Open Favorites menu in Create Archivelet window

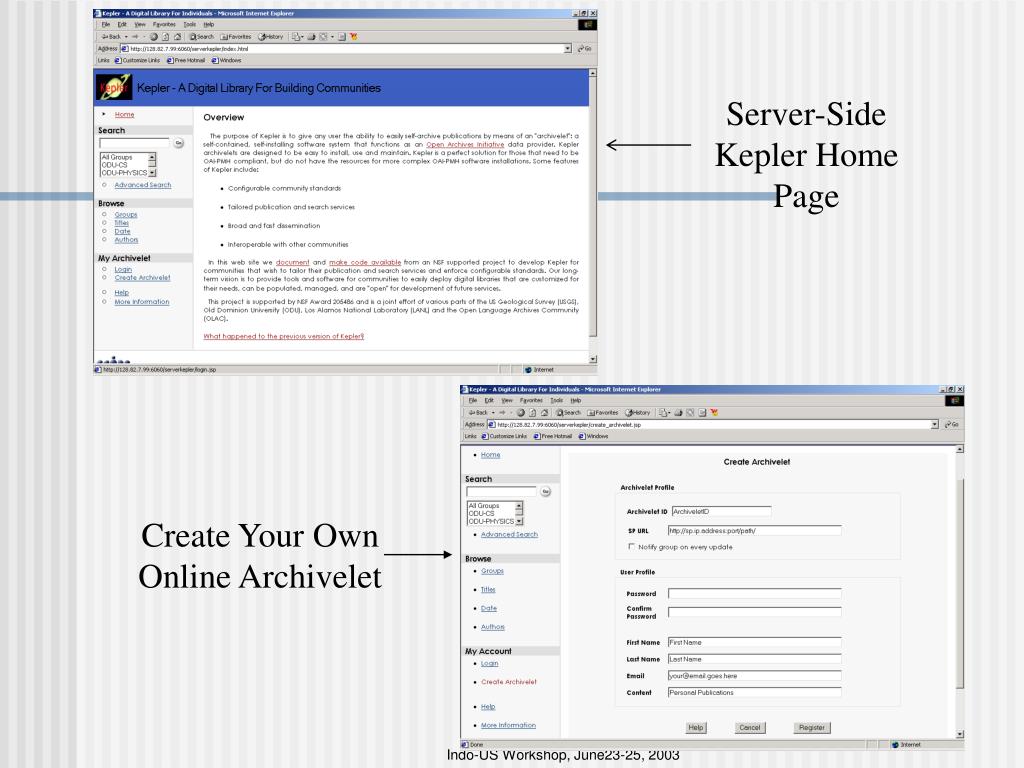pyautogui.click(x=531, y=400)
